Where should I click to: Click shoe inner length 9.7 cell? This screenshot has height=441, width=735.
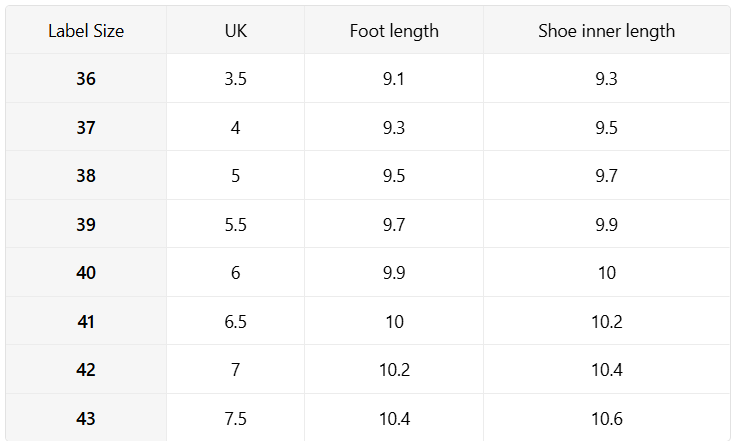(607, 175)
